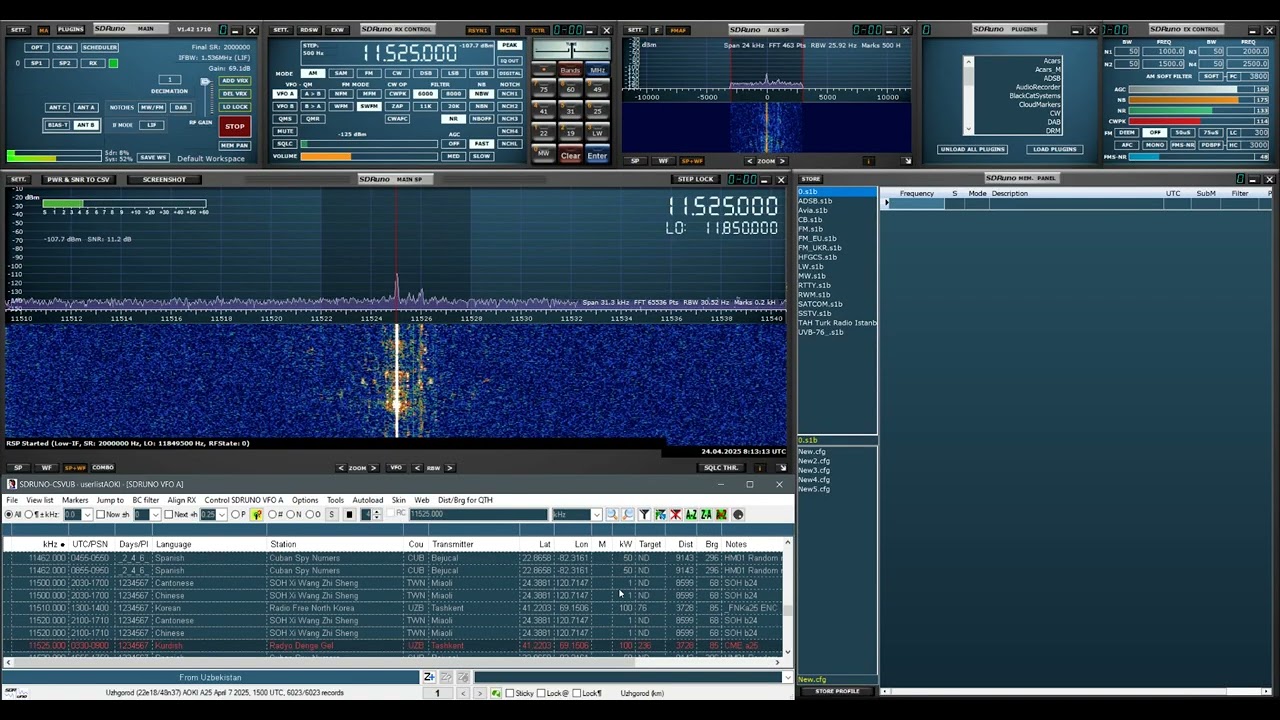This screenshot has width=1280, height=720.
Task: Click the resize arrow icon in Main SP corner
Action: coord(783,467)
